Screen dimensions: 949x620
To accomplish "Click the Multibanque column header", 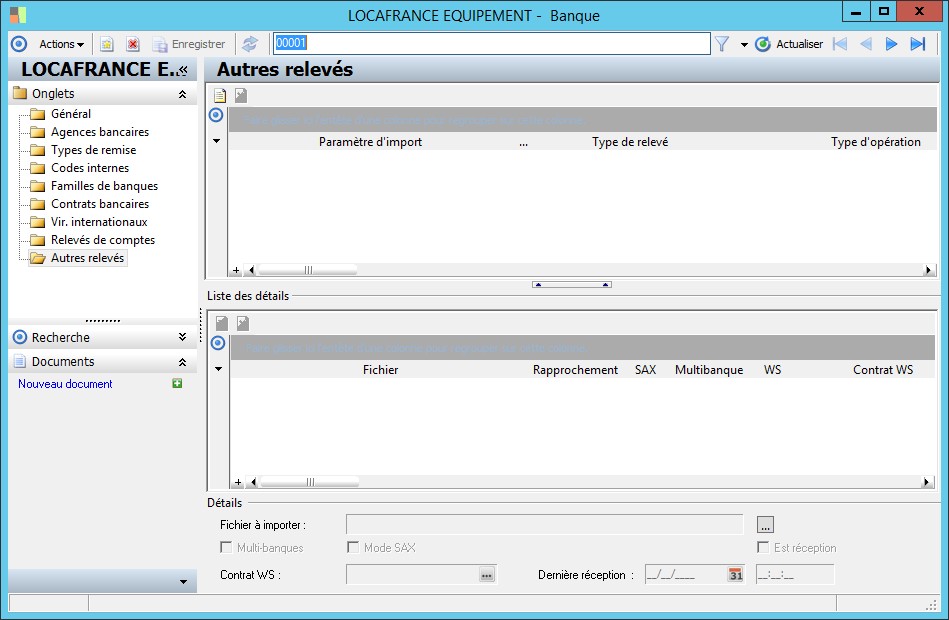I will 709,370.
